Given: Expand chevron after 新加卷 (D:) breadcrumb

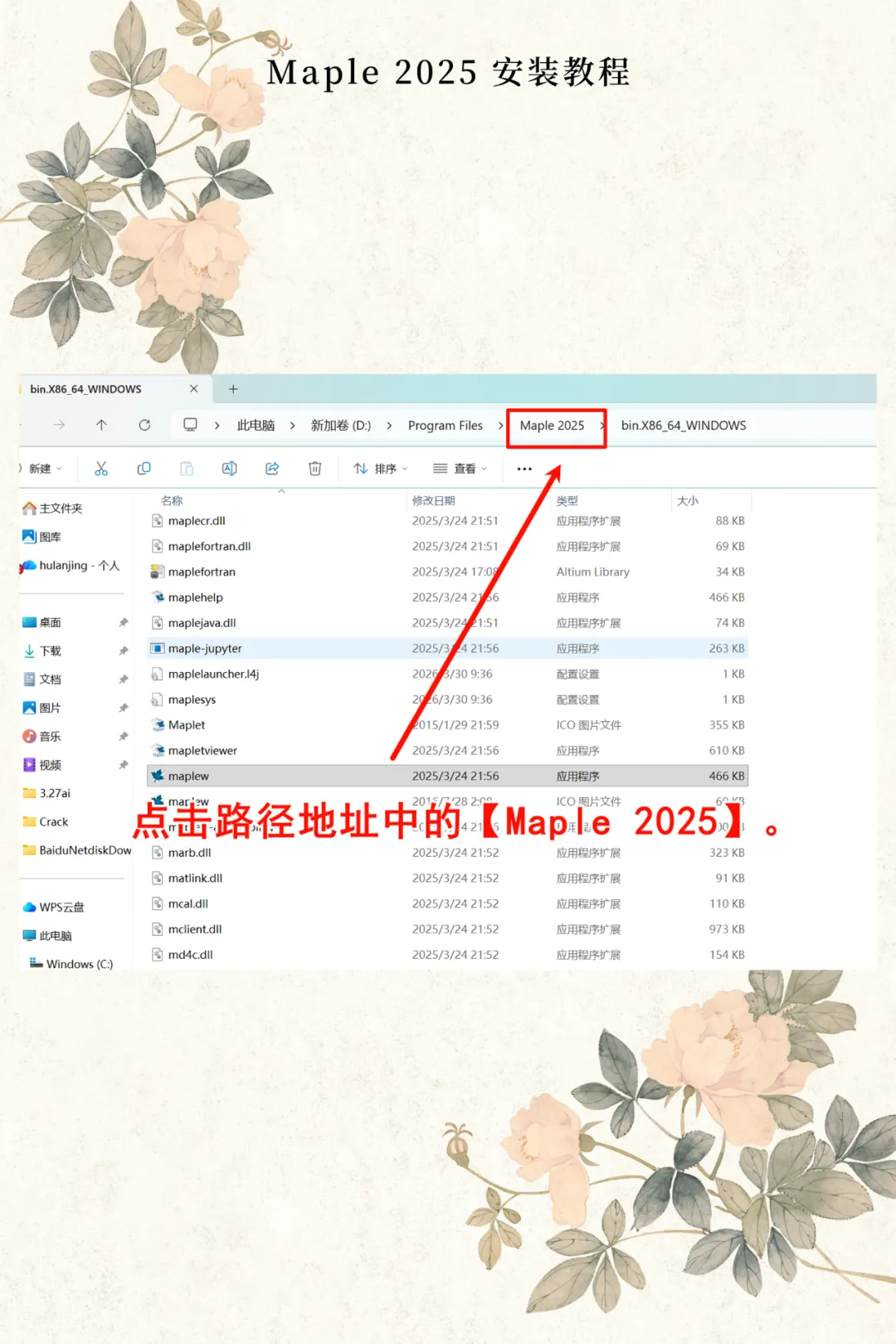Looking at the screenshot, I should click(389, 425).
